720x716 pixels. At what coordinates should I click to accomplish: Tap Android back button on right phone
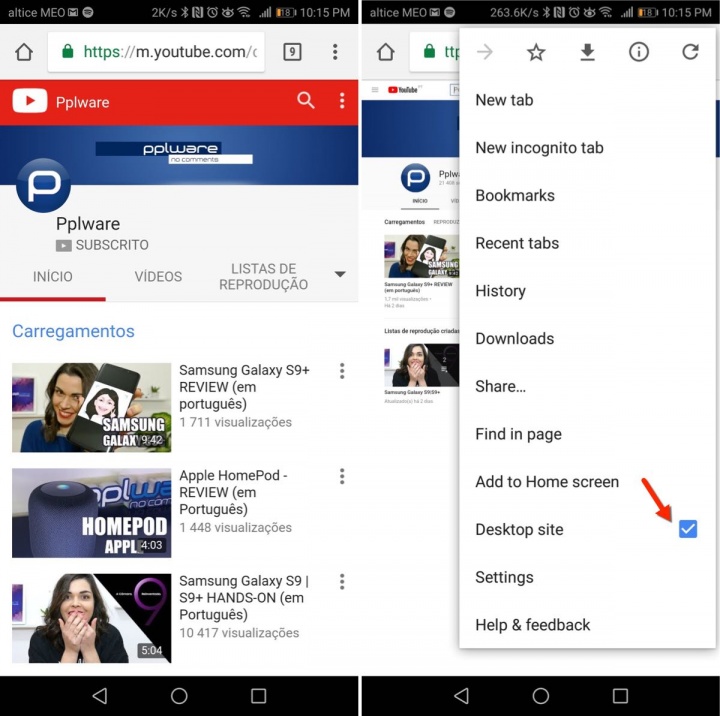[x=461, y=696]
